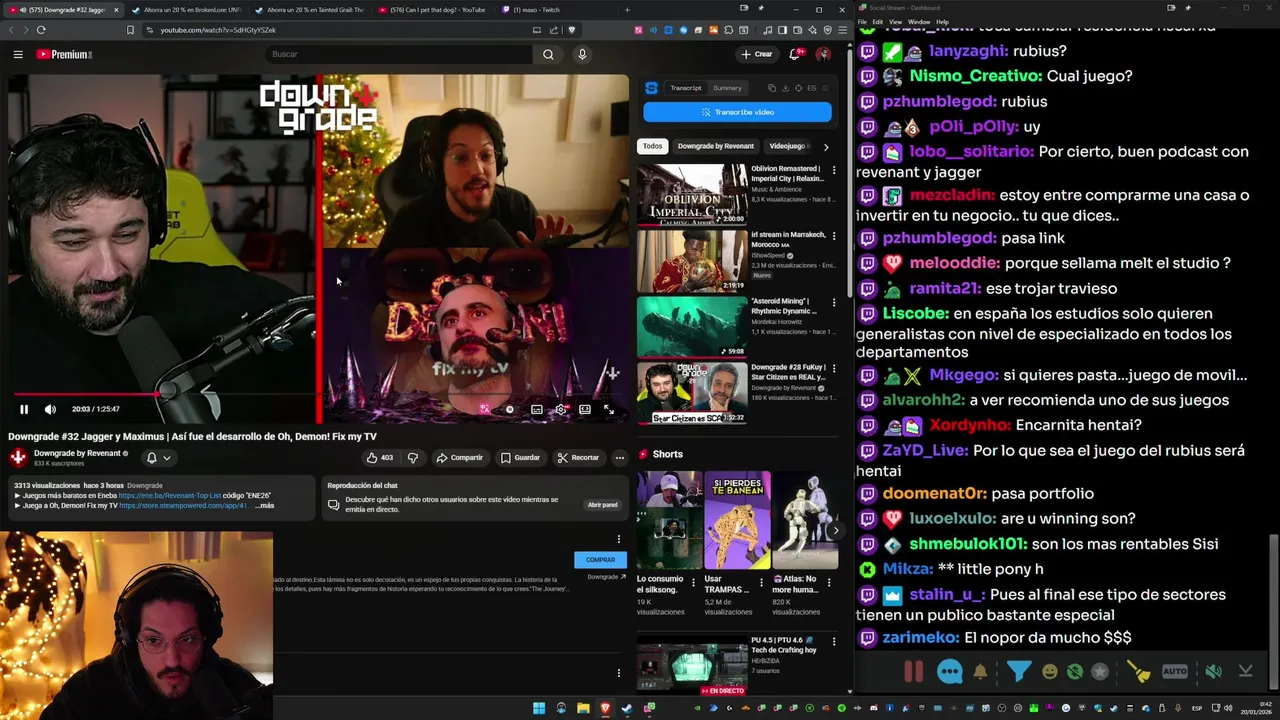Image resolution: width=1280 pixels, height=720 pixels.
Task: Click Guardar save button
Action: point(521,458)
